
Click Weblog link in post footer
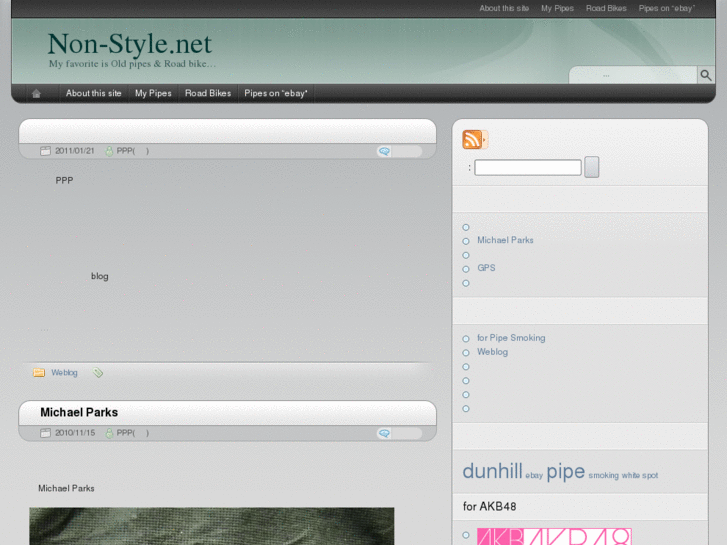point(64,372)
